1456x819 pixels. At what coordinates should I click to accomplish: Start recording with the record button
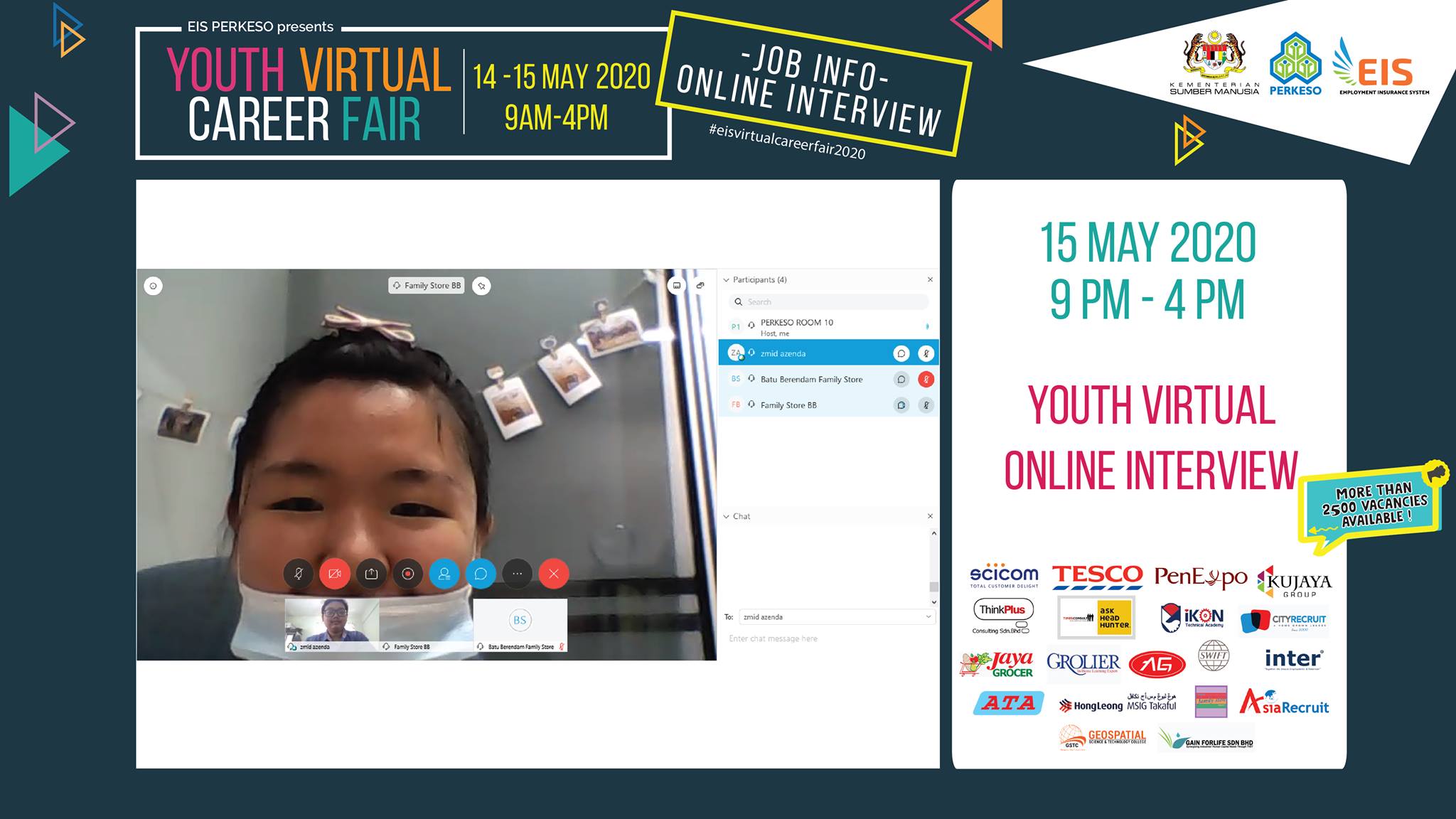(408, 574)
